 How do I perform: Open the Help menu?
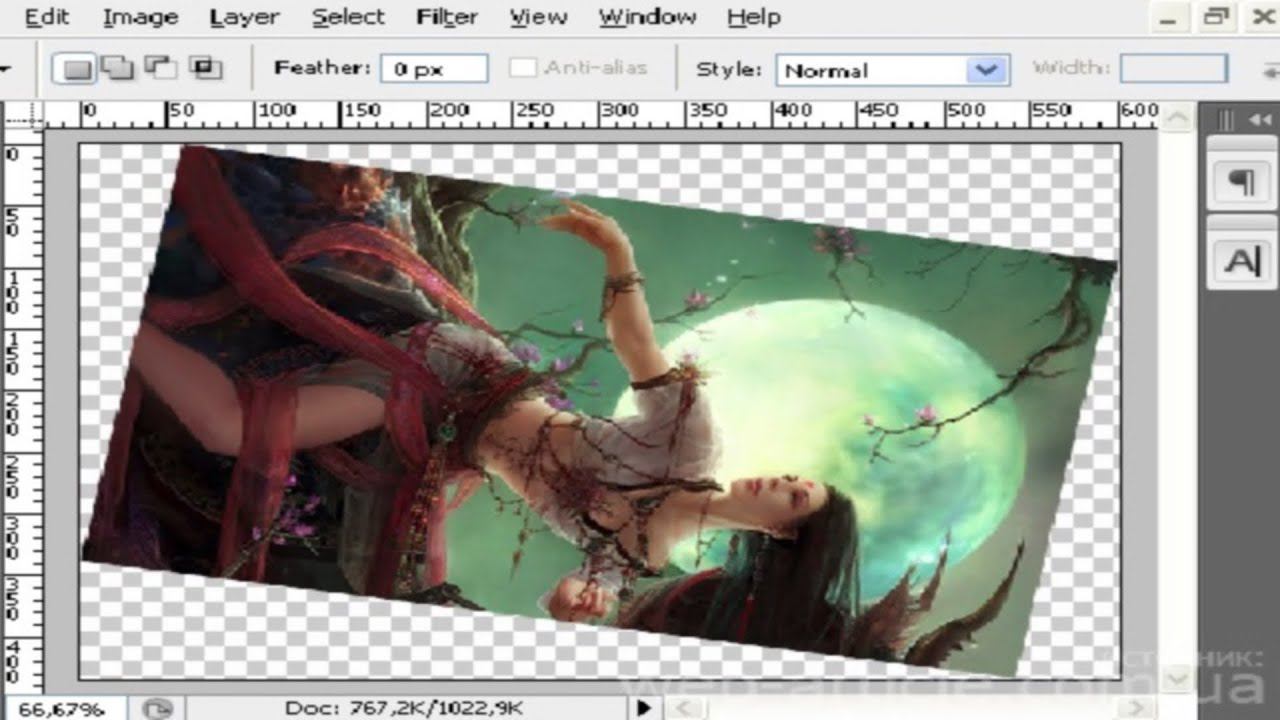pos(753,17)
